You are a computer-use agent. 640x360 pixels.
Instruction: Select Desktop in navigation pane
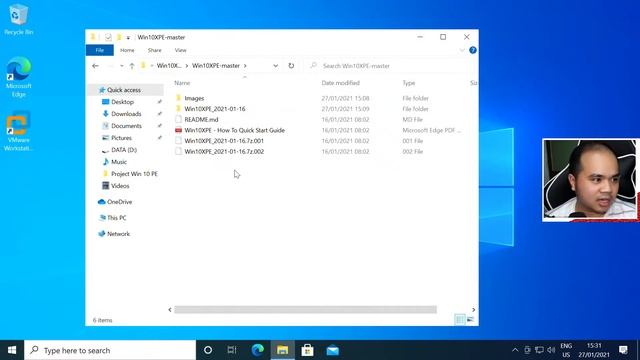click(122, 102)
